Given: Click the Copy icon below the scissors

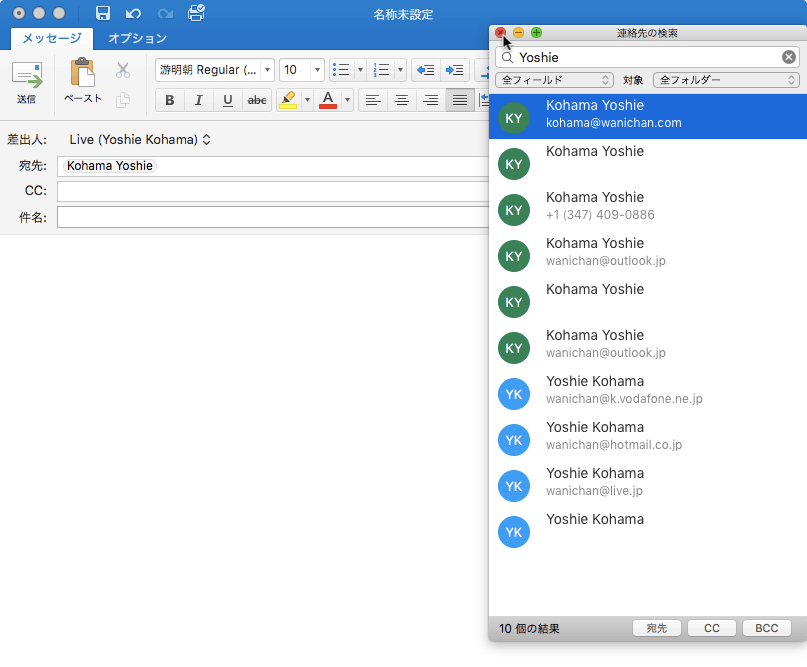Looking at the screenshot, I should (122, 100).
